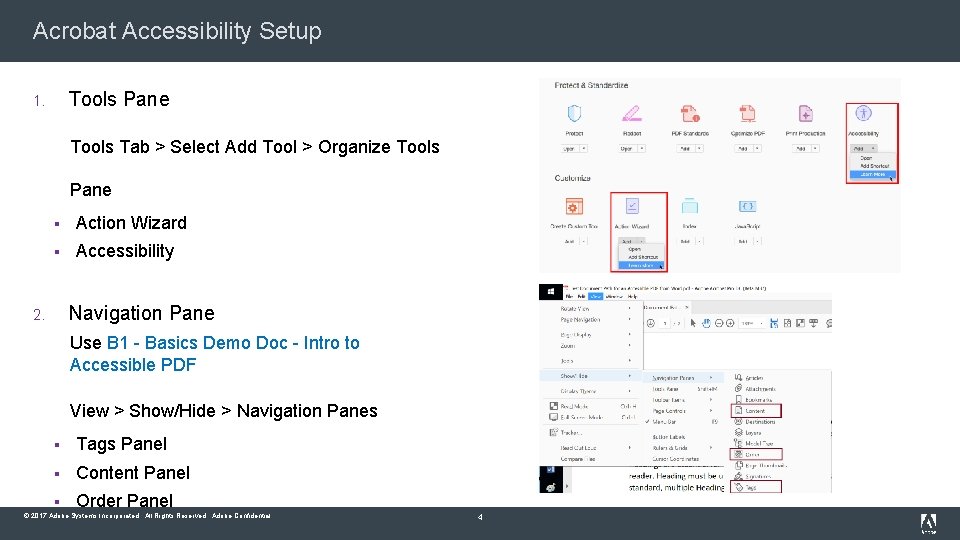Viewport: 960px width, 540px height.
Task: Expand the dropdown arrow under Index
Action: pos(699,241)
